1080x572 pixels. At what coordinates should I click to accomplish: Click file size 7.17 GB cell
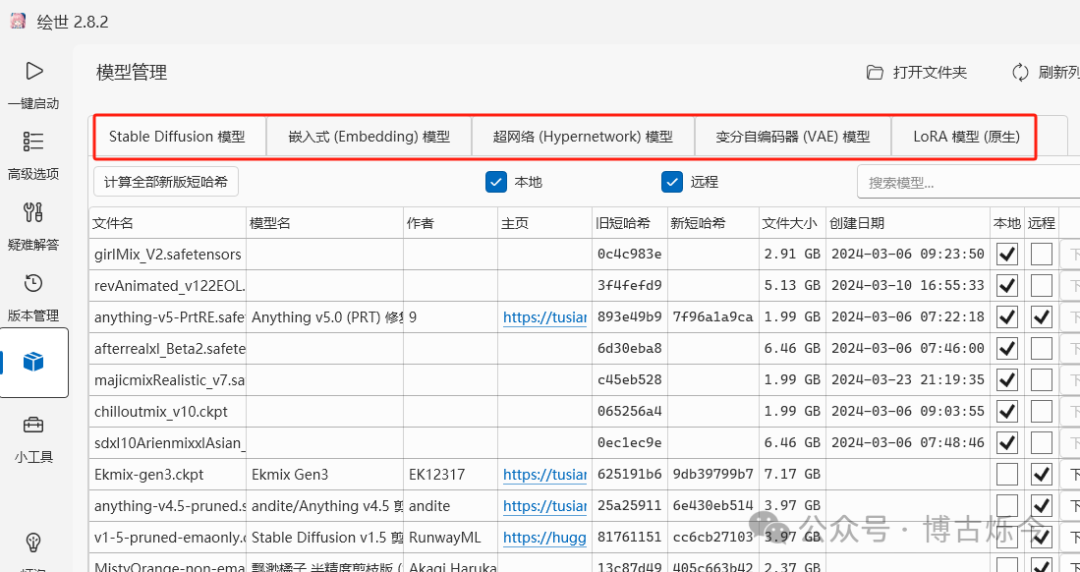[792, 474]
